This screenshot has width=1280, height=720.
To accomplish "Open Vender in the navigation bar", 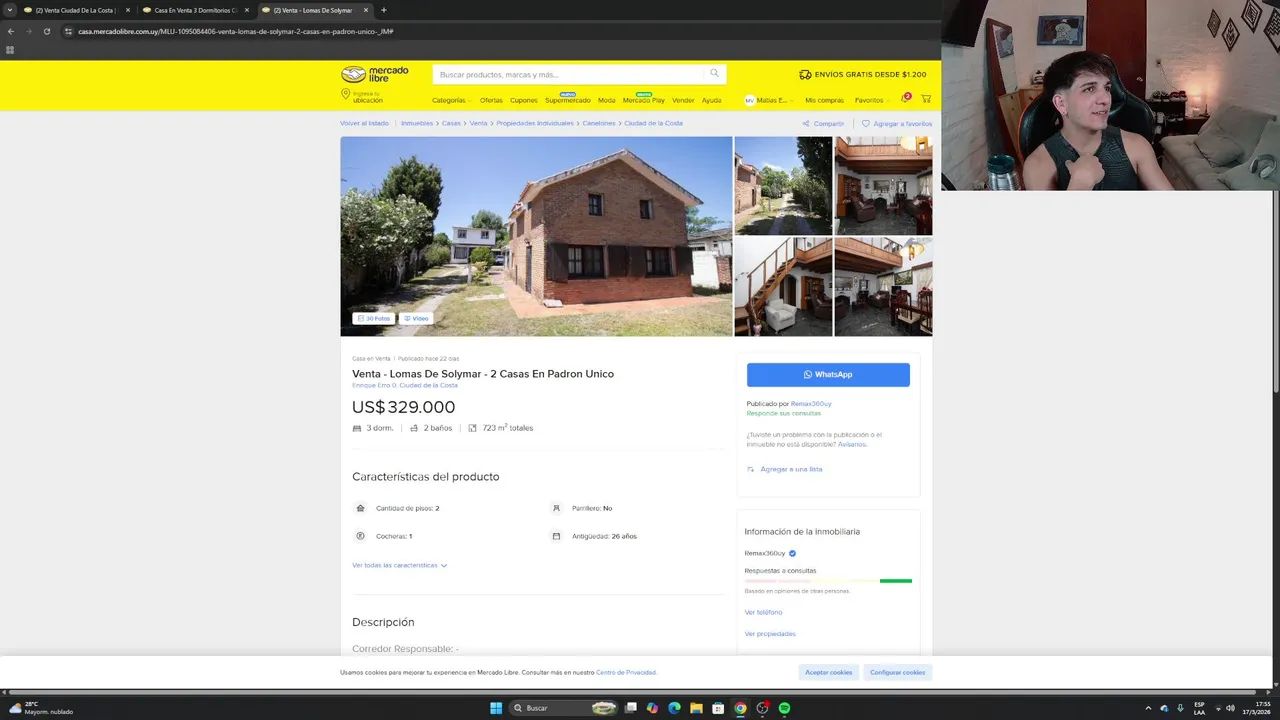I will [683, 100].
